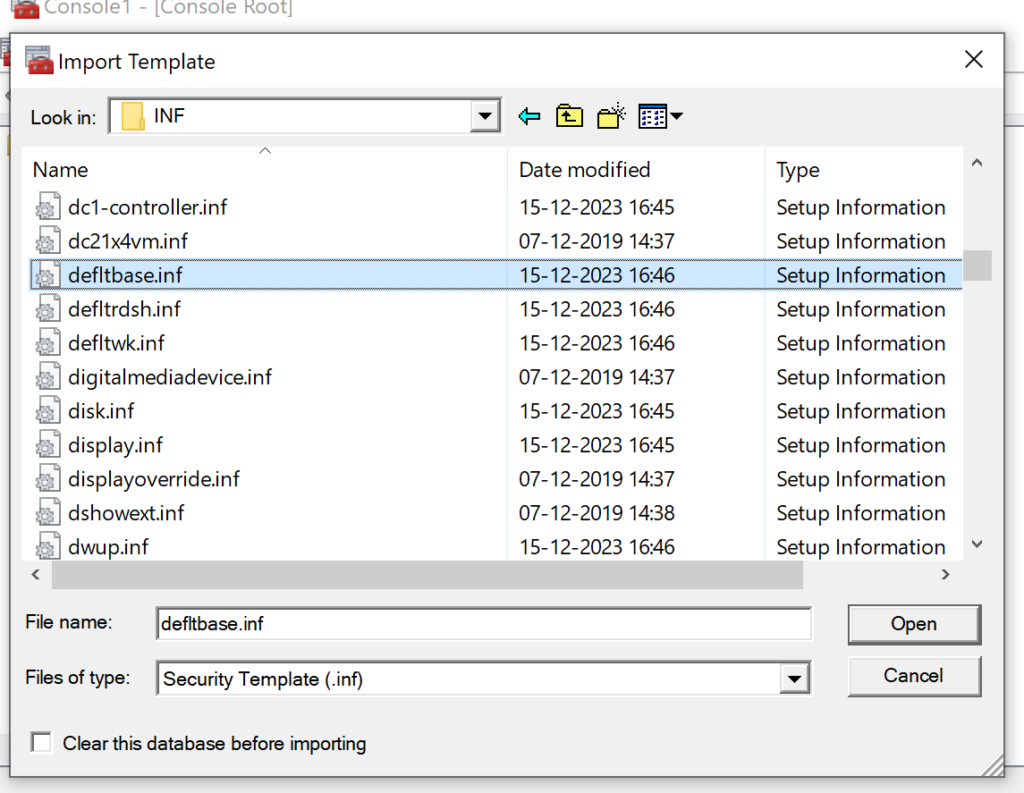Viewport: 1024px width, 793px height.
Task: Click the Cancel button
Action: [x=914, y=675]
